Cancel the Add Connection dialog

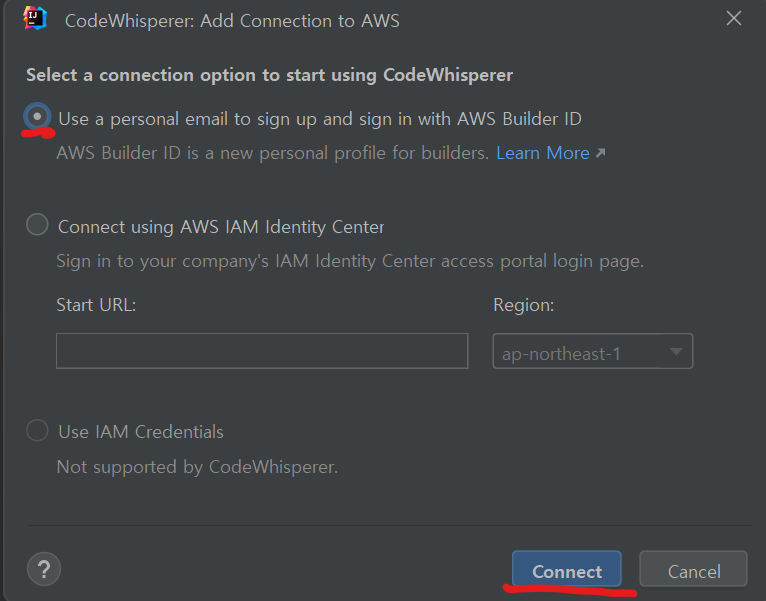coord(694,569)
